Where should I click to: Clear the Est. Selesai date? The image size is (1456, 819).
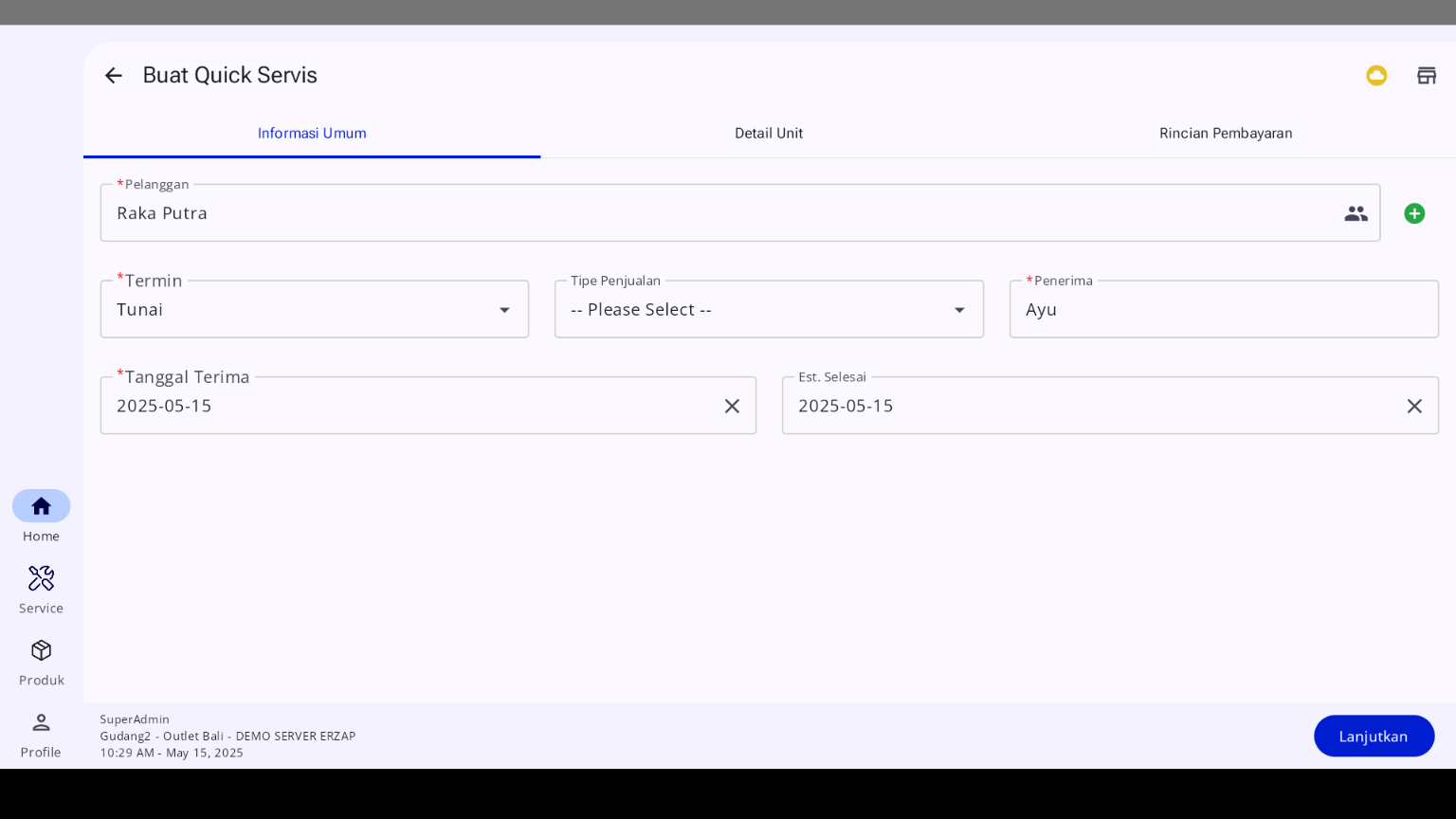click(x=1414, y=406)
